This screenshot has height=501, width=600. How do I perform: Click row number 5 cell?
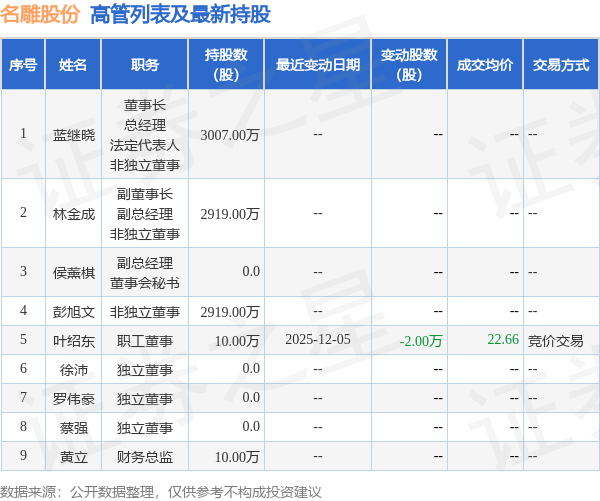pyautogui.click(x=23, y=339)
